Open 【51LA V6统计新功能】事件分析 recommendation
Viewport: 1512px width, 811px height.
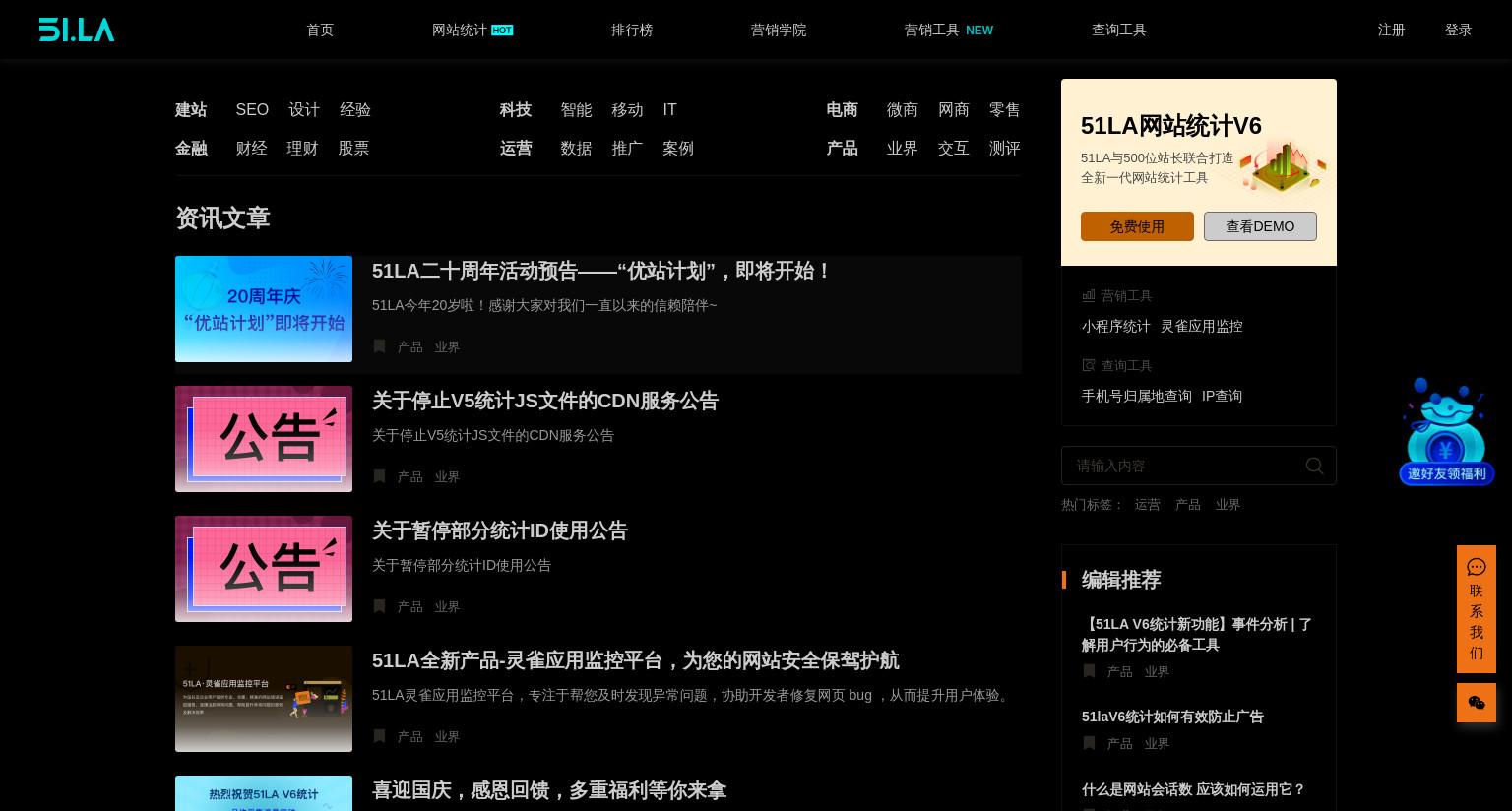click(x=1197, y=634)
